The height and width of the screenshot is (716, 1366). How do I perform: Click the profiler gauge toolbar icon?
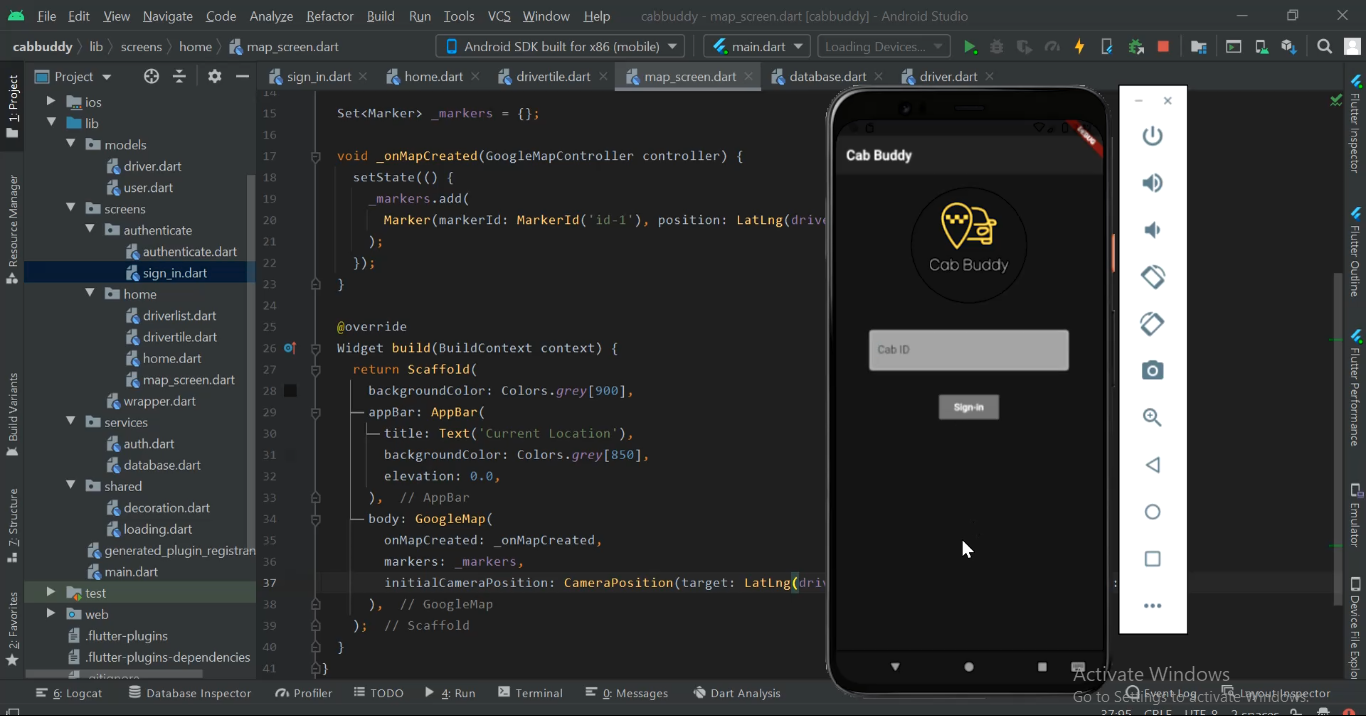[x=1051, y=47]
